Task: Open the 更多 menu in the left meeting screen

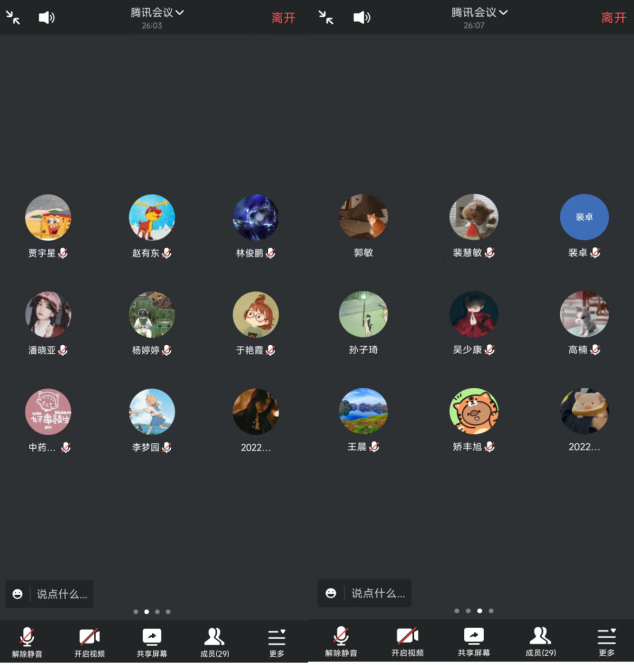Action: (x=276, y=641)
